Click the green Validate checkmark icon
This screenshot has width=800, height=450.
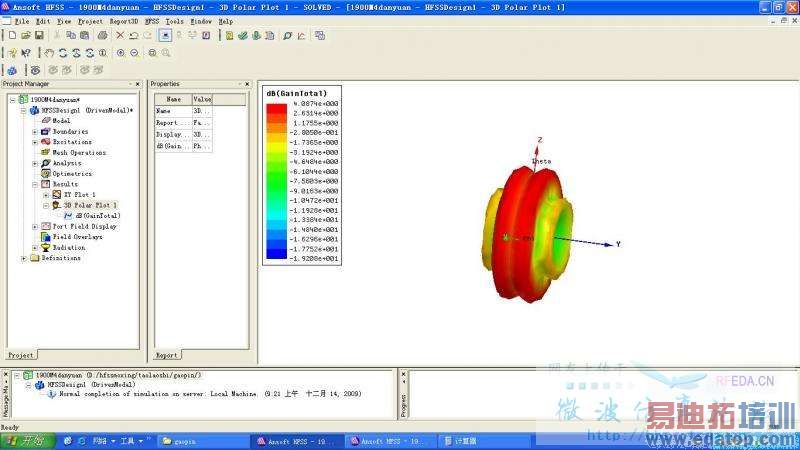point(243,35)
